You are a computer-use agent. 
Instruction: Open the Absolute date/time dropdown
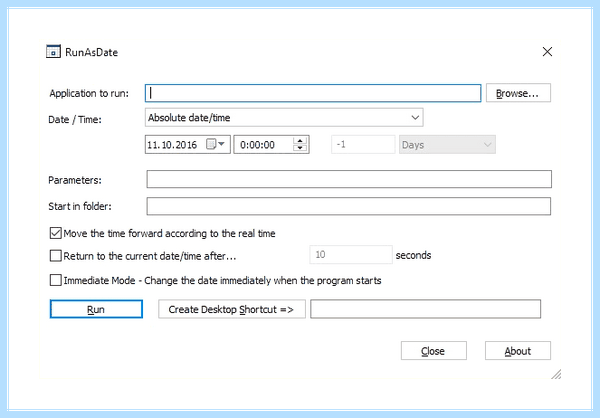click(x=284, y=118)
